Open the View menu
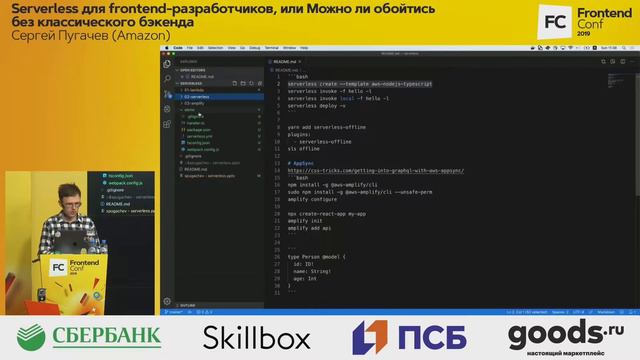Viewport: 640px width, 360px height. [x=231, y=48]
